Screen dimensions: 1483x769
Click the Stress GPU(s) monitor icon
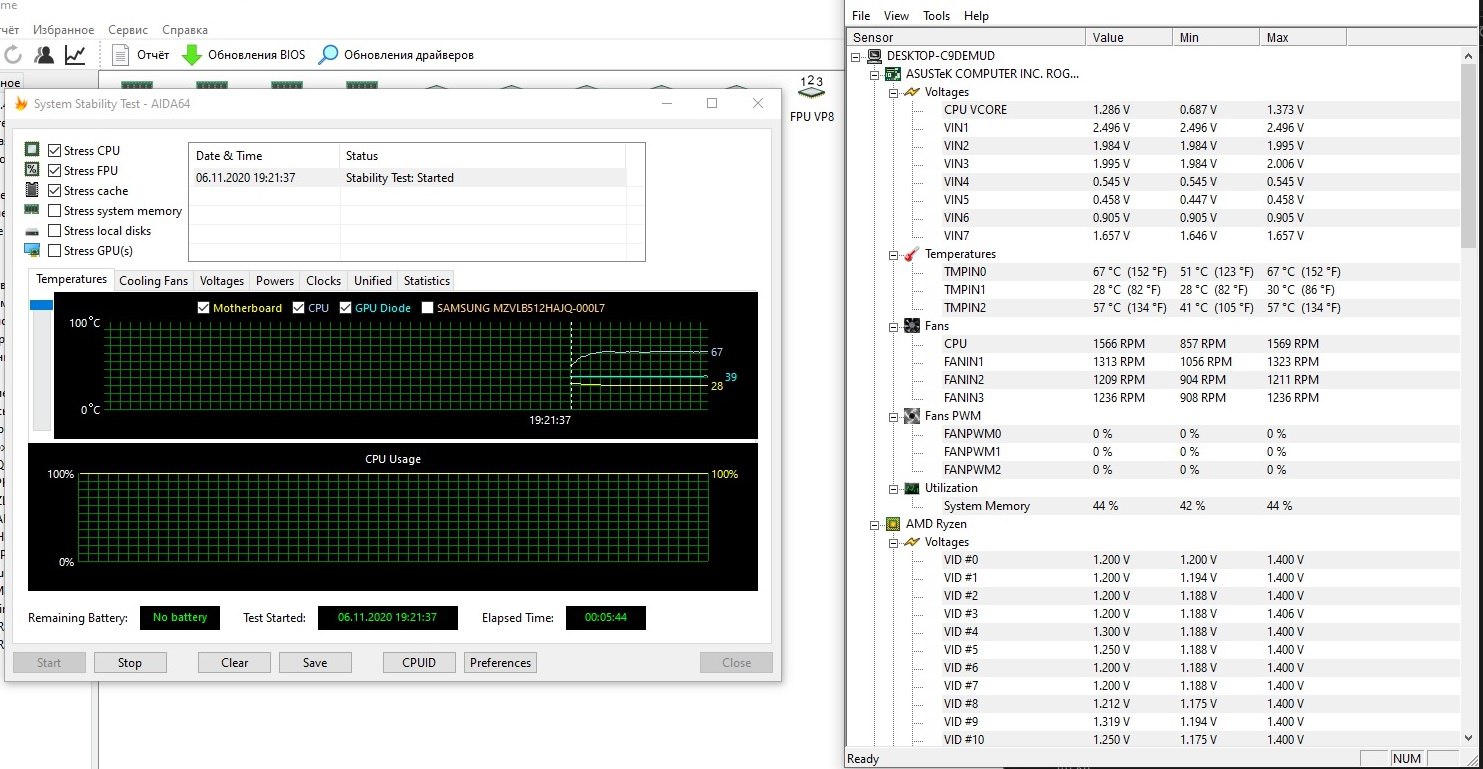tap(32, 250)
